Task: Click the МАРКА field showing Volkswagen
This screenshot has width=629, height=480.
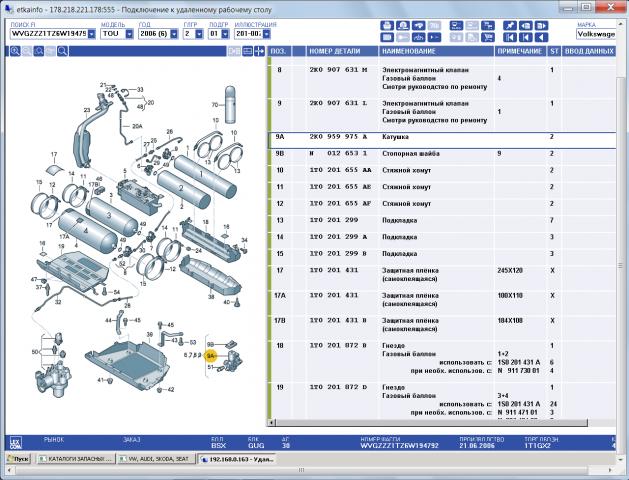Action: pyautogui.click(x=596, y=34)
